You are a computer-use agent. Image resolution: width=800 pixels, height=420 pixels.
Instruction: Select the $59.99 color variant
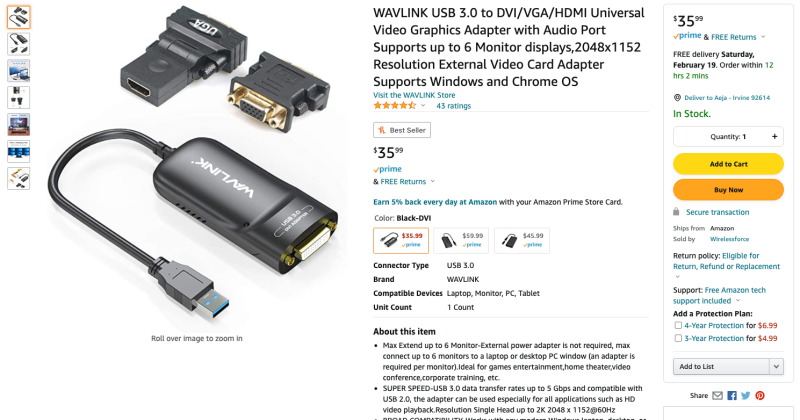(x=461, y=240)
